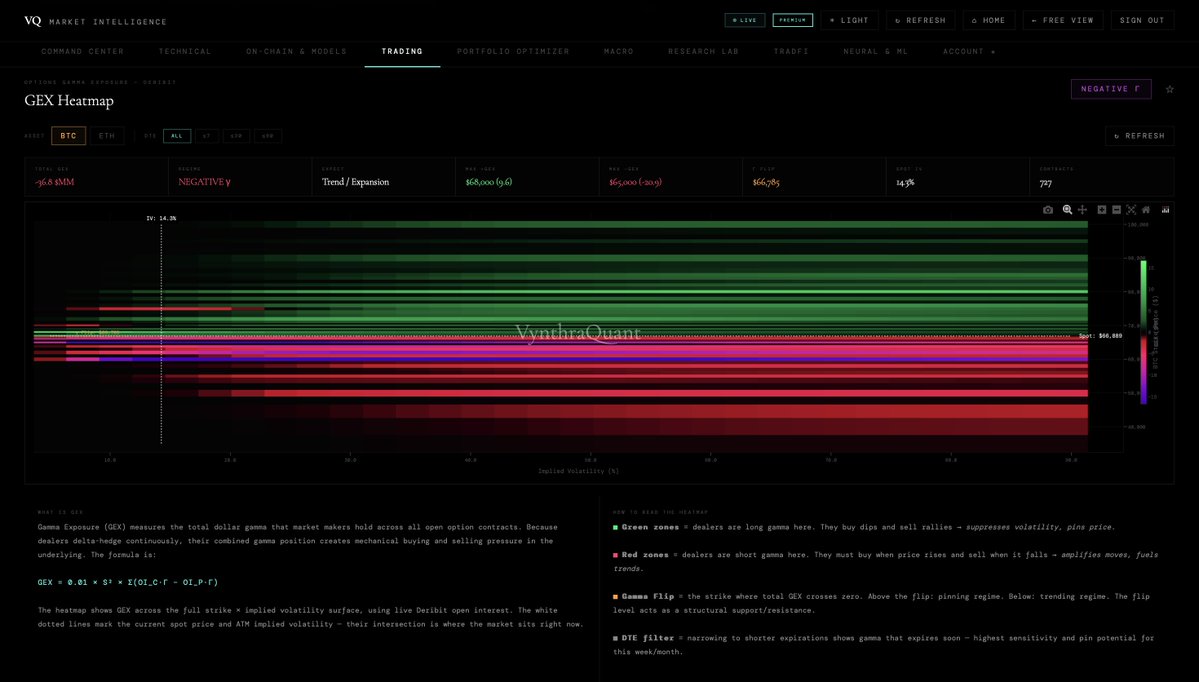Click the PREMIUM badge

[792, 21]
